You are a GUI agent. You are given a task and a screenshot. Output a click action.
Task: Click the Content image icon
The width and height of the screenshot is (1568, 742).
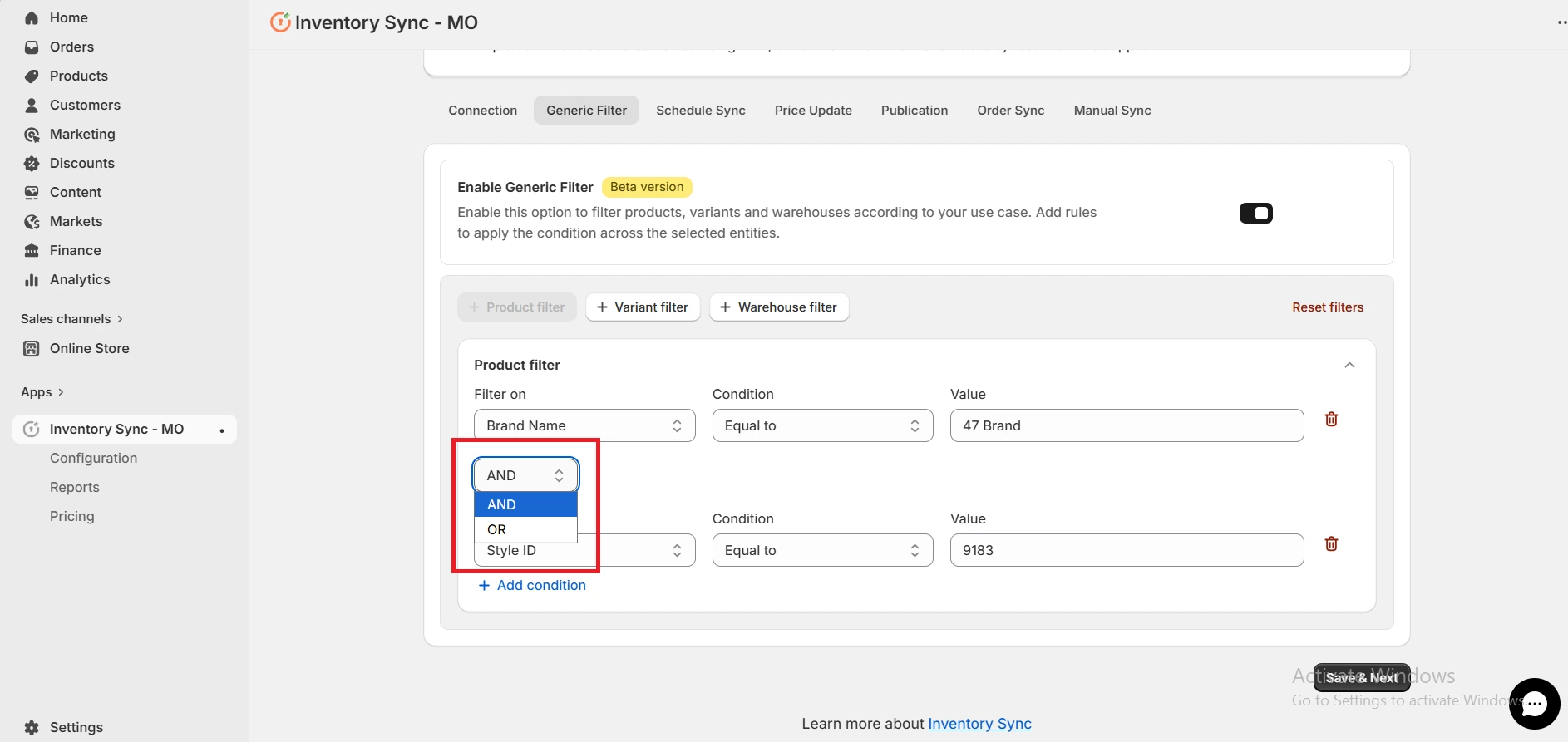32,193
